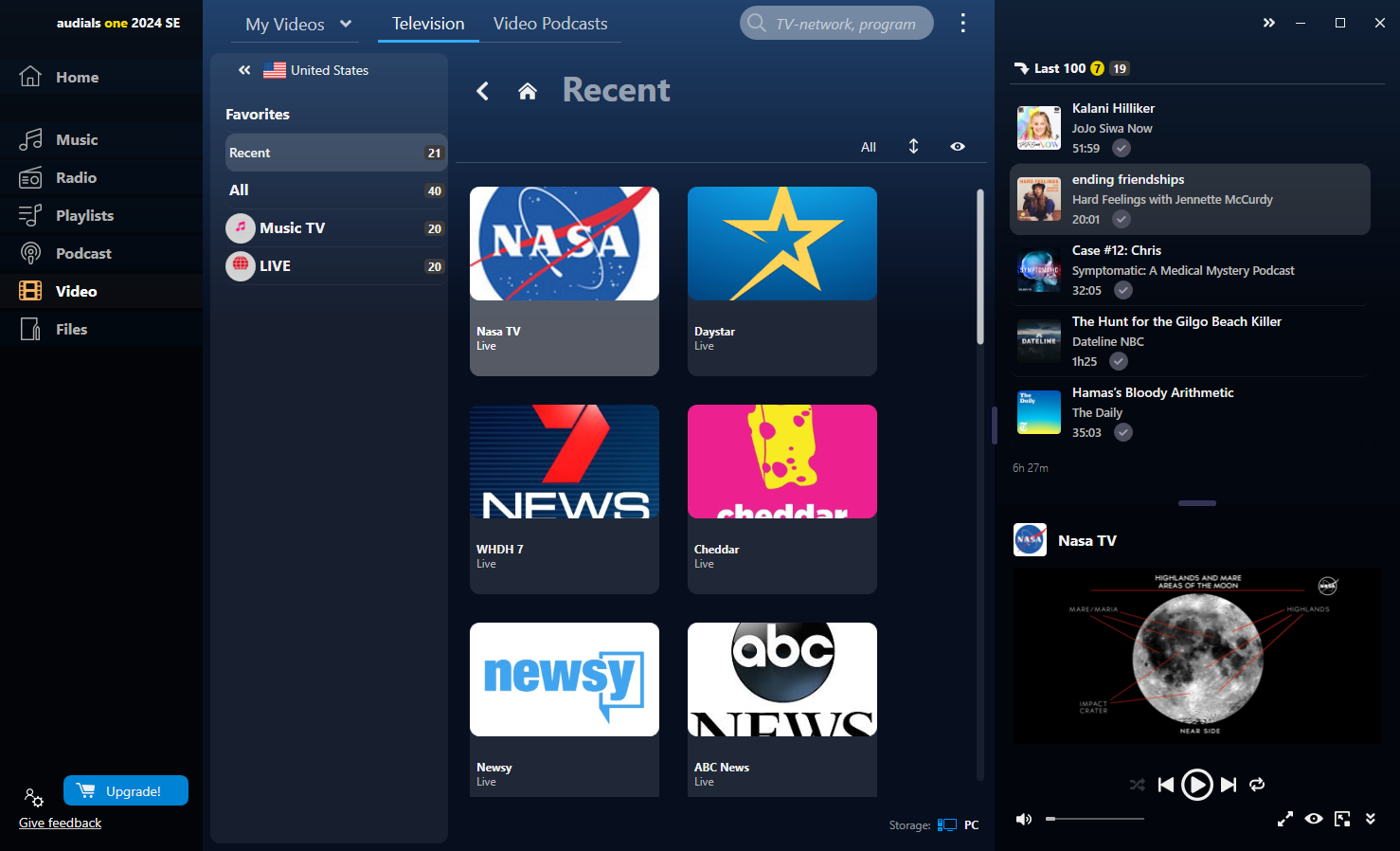The image size is (1400, 851).
Task: Click the Nasa TV logo in player
Action: (x=1030, y=540)
